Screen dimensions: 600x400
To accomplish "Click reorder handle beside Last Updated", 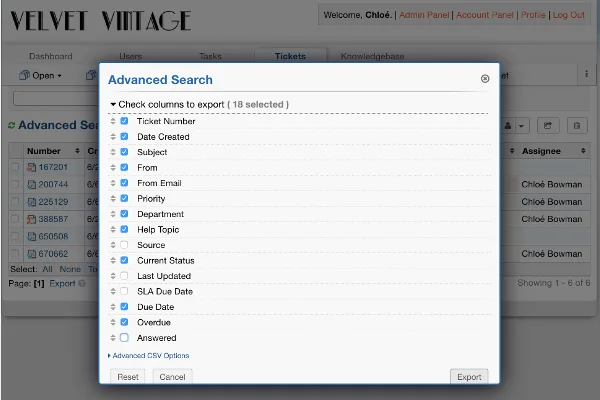I will pos(113,276).
